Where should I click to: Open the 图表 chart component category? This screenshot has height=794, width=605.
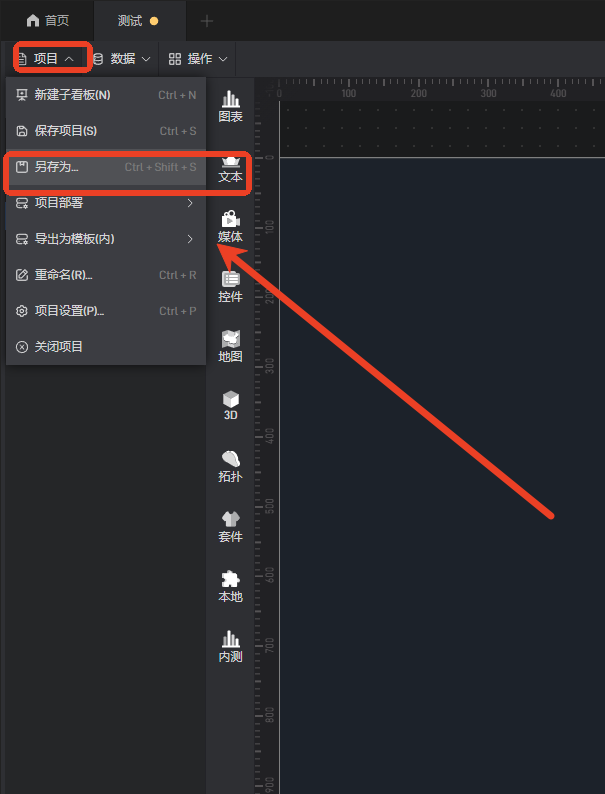(230, 106)
